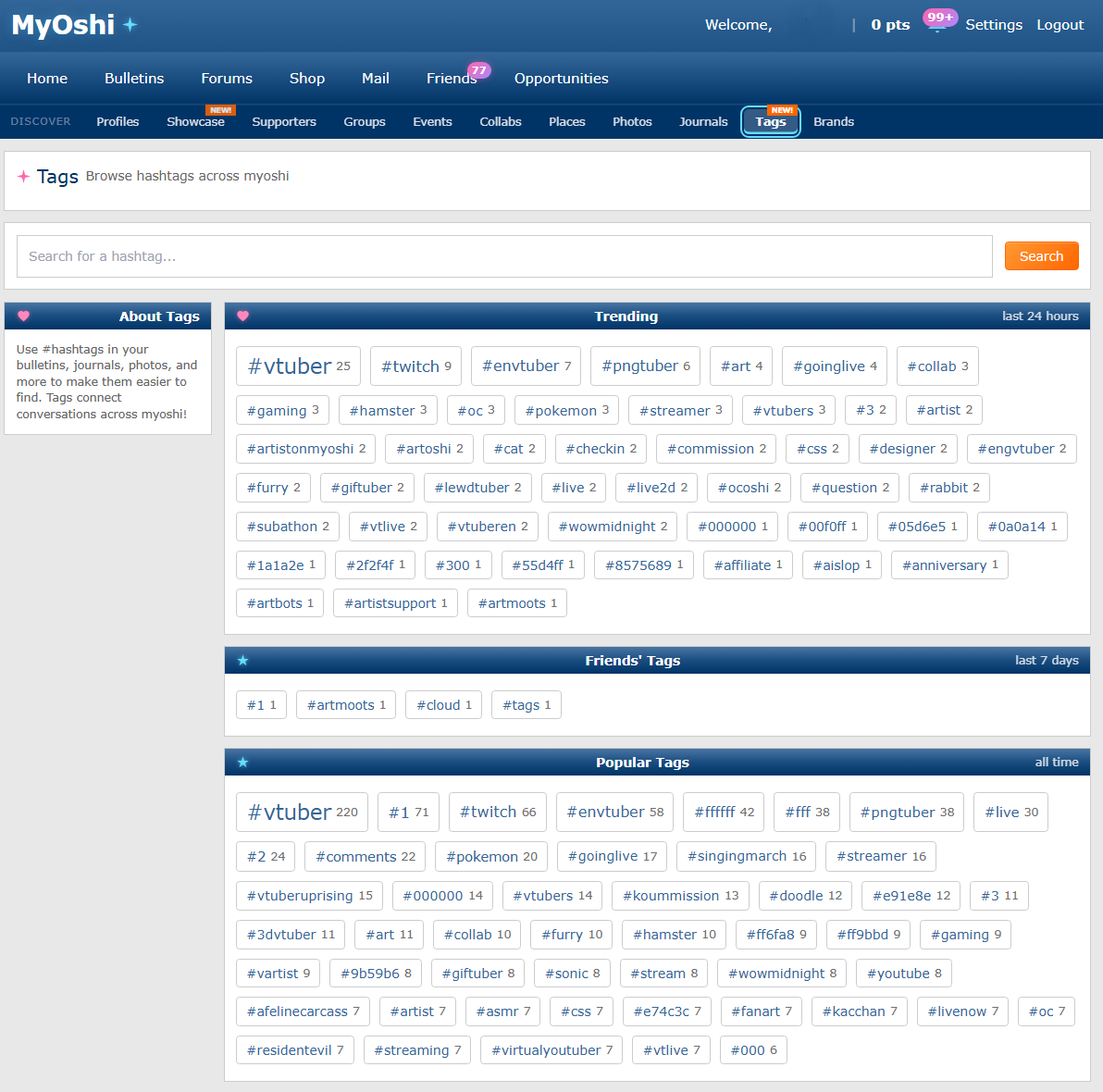The height and width of the screenshot is (1092, 1103).
Task: Log out via the Logout link
Action: (x=1060, y=25)
